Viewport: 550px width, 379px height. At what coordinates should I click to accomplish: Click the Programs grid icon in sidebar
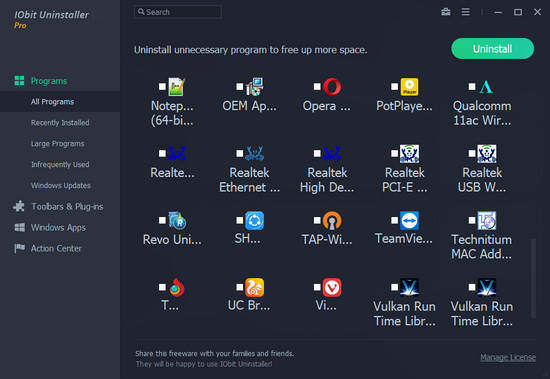19,81
